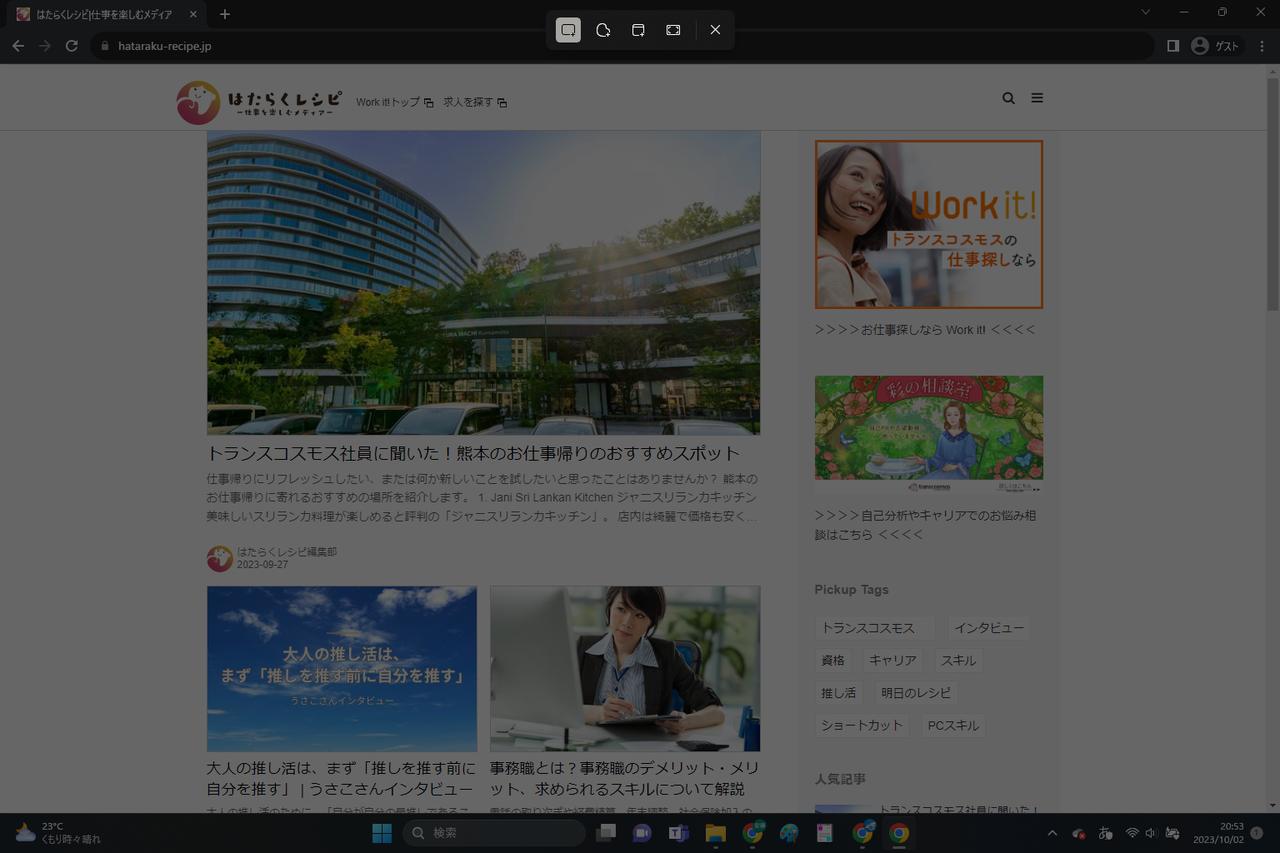Viewport: 1280px width, 853px height.
Task: Select the スキル pickup tag
Action: click(x=958, y=660)
